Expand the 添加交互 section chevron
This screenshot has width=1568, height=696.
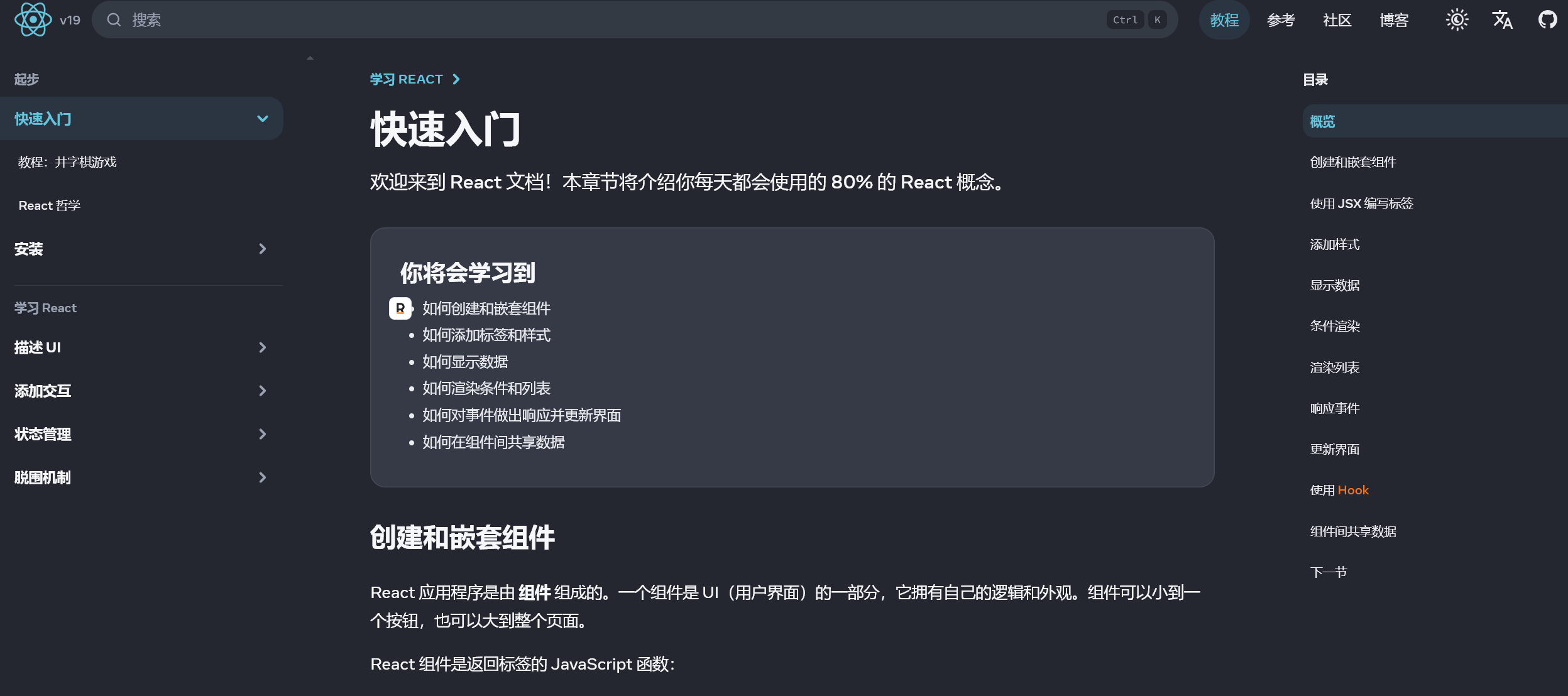tap(263, 391)
